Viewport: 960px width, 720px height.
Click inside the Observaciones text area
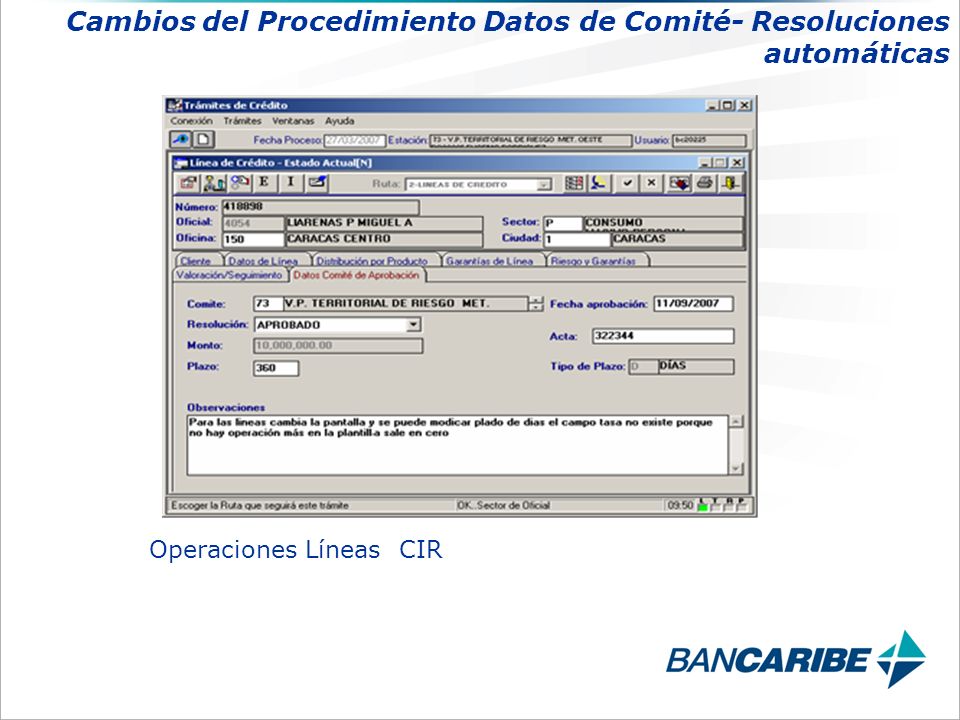click(457, 445)
